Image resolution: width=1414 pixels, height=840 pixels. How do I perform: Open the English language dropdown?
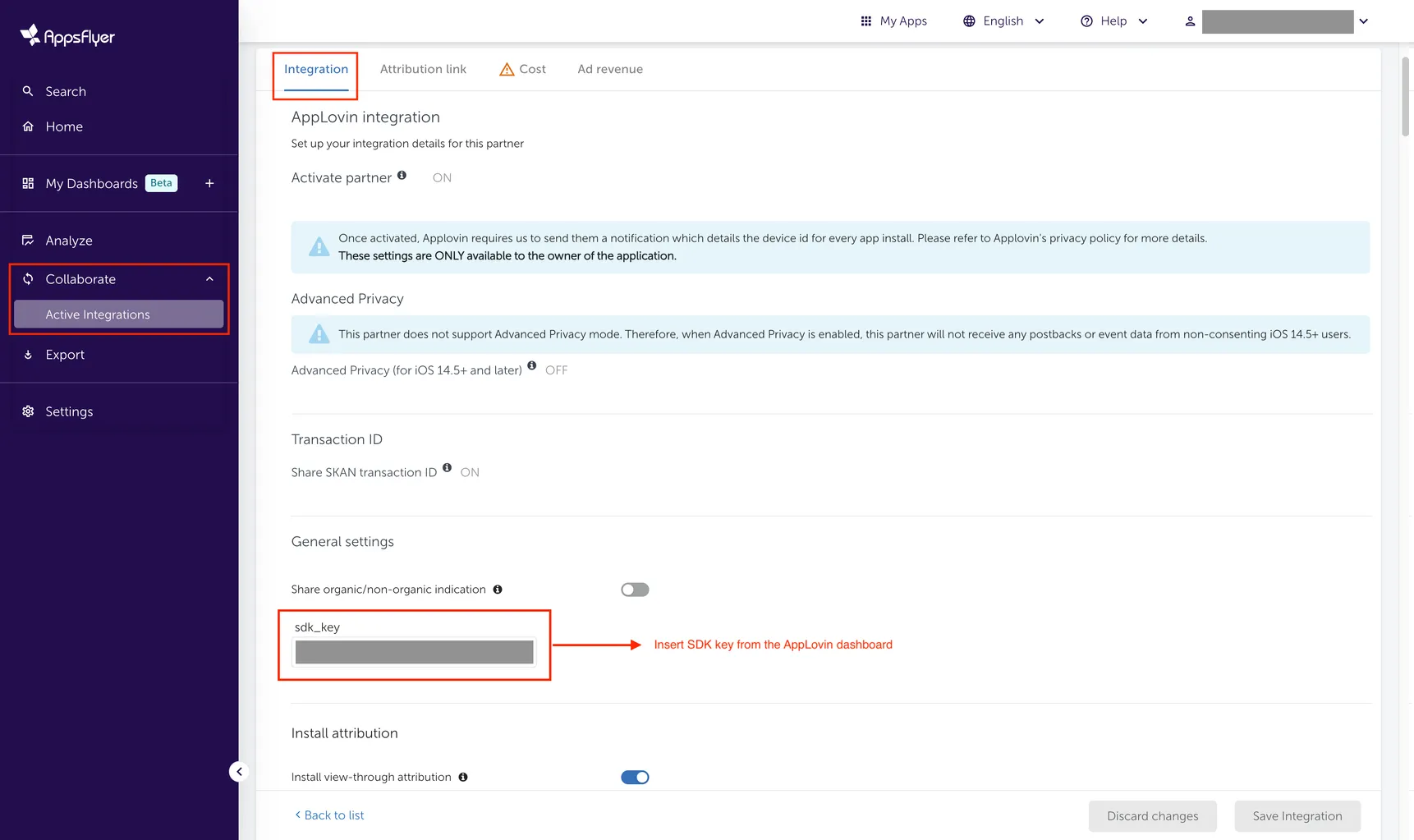[1003, 21]
